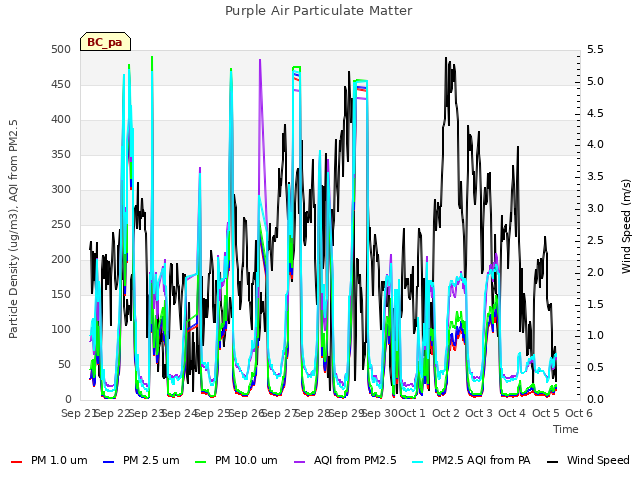
Task: Click the 450 left axis tick label
Action: pyautogui.click(x=61, y=85)
